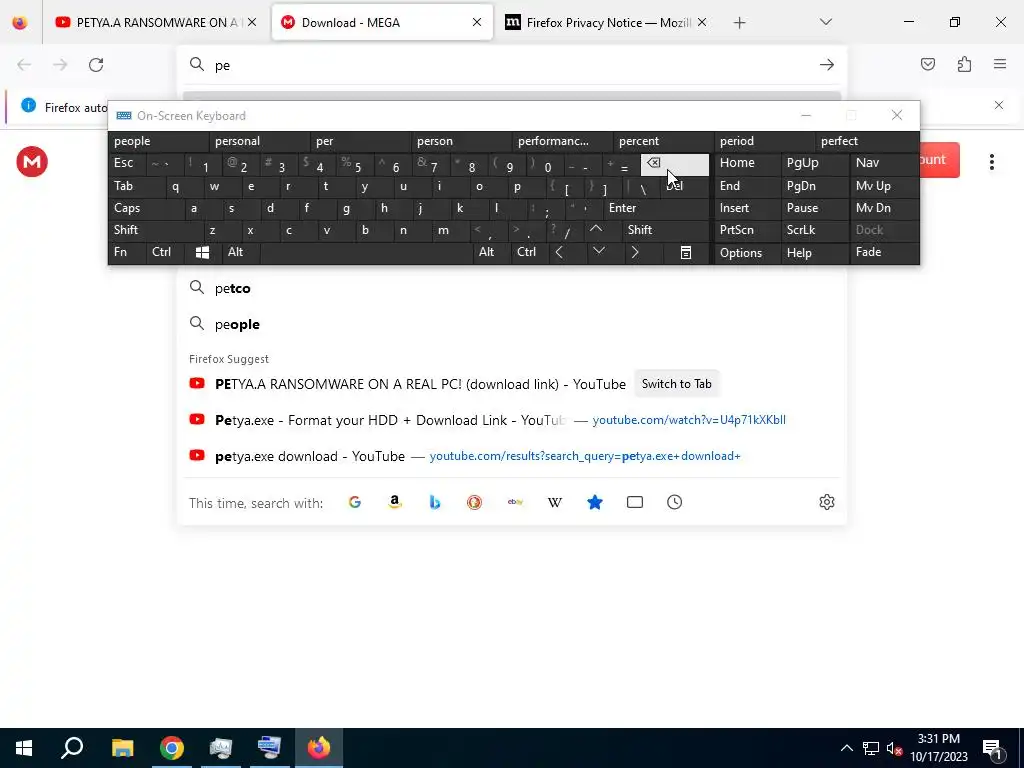
Task: Switch to PETYA.A RANSOMWARE YouTube tab
Action: pyautogui.click(x=155, y=22)
